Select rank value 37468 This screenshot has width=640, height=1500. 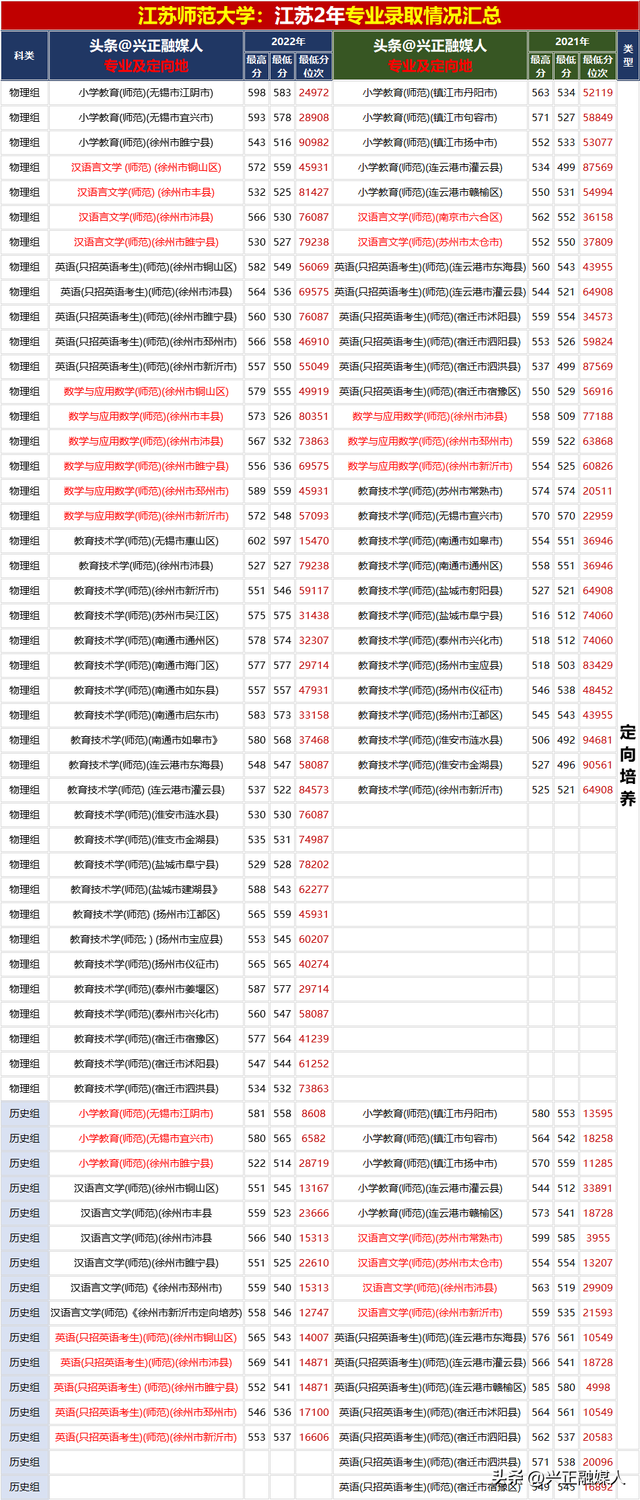(x=314, y=740)
